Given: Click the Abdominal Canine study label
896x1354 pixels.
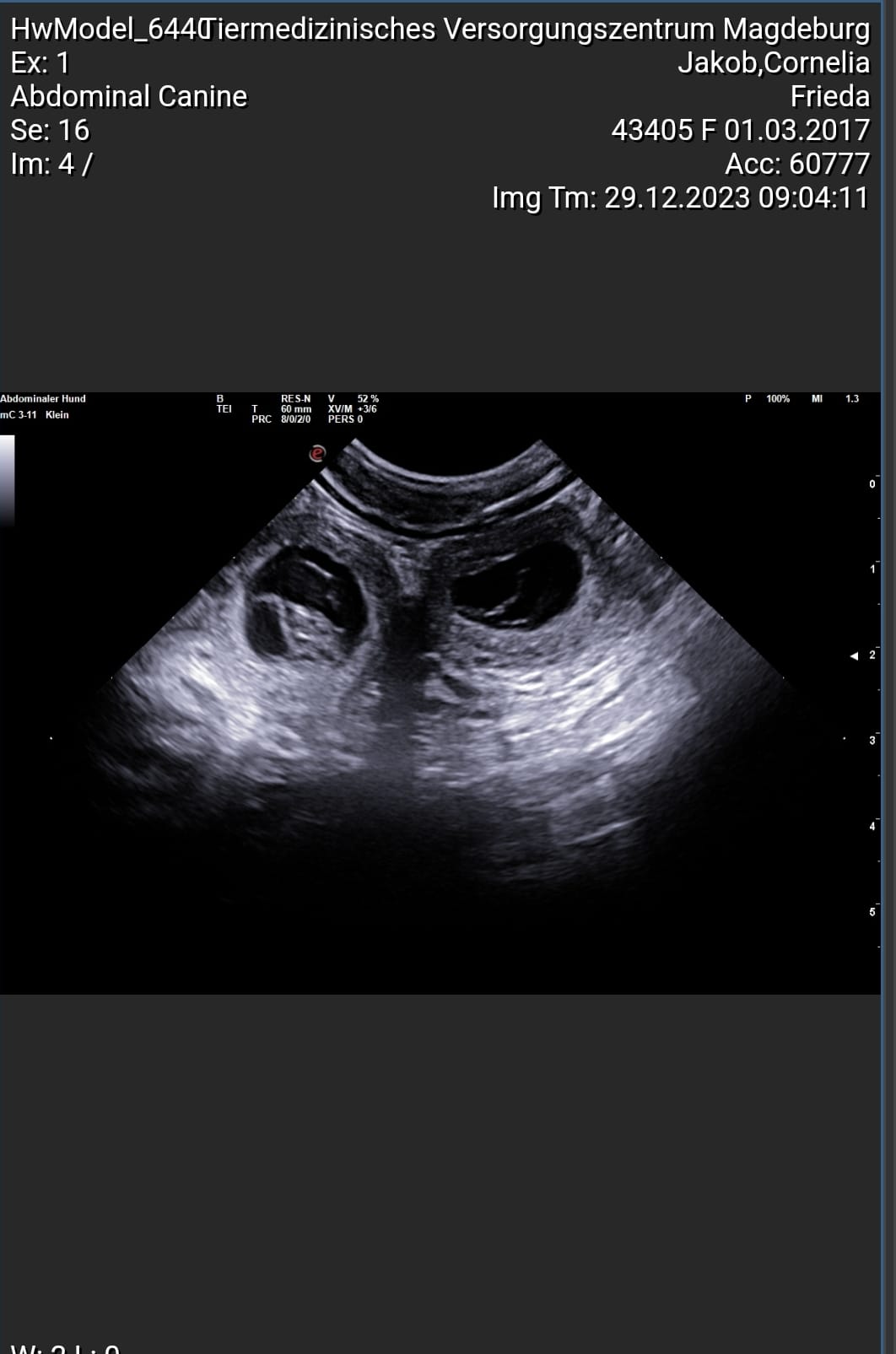Looking at the screenshot, I should [128, 97].
